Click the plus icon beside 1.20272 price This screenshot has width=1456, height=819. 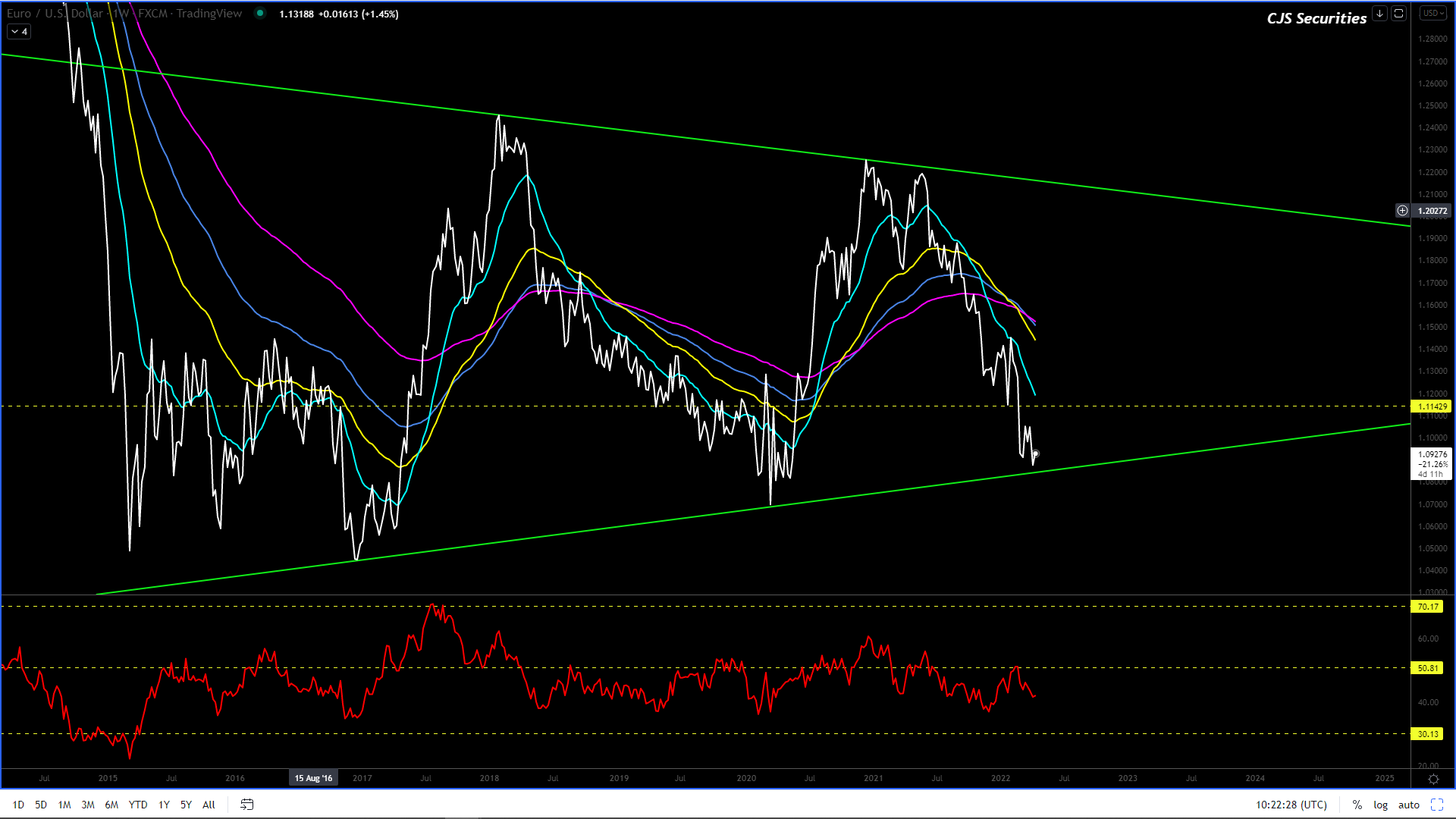point(1402,211)
